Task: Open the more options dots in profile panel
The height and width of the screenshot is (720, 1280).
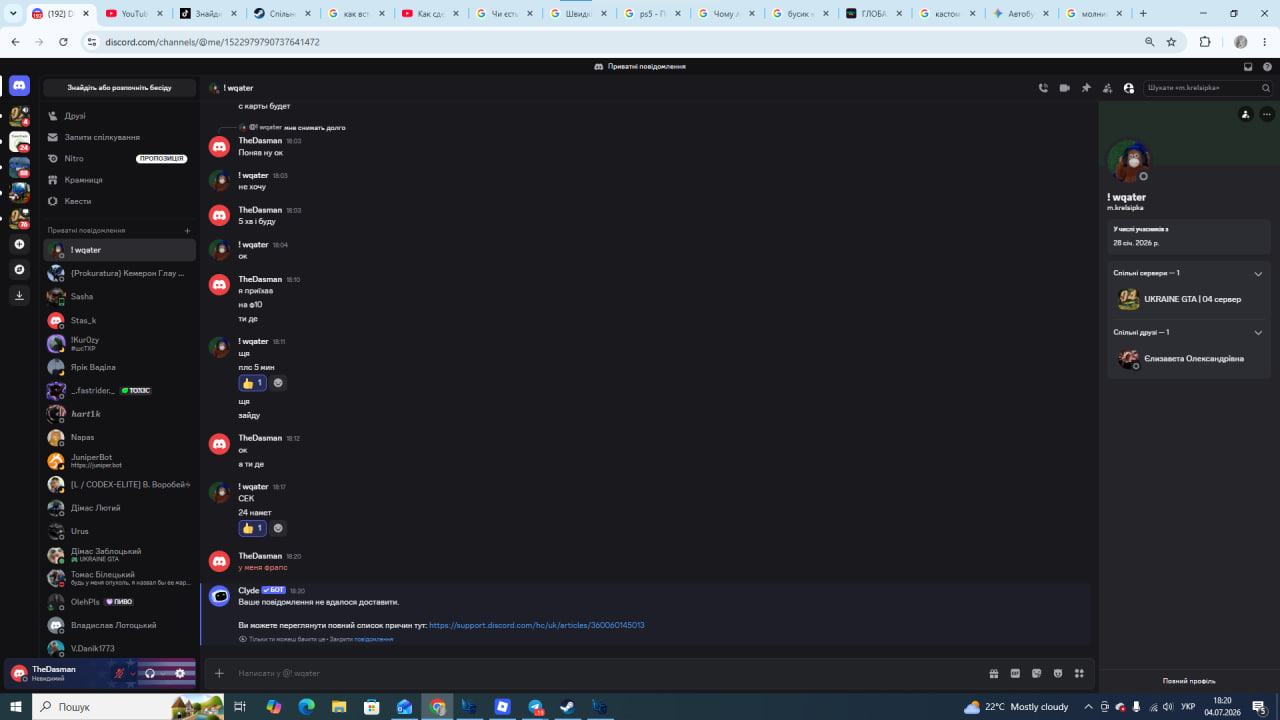Action: [x=1266, y=114]
